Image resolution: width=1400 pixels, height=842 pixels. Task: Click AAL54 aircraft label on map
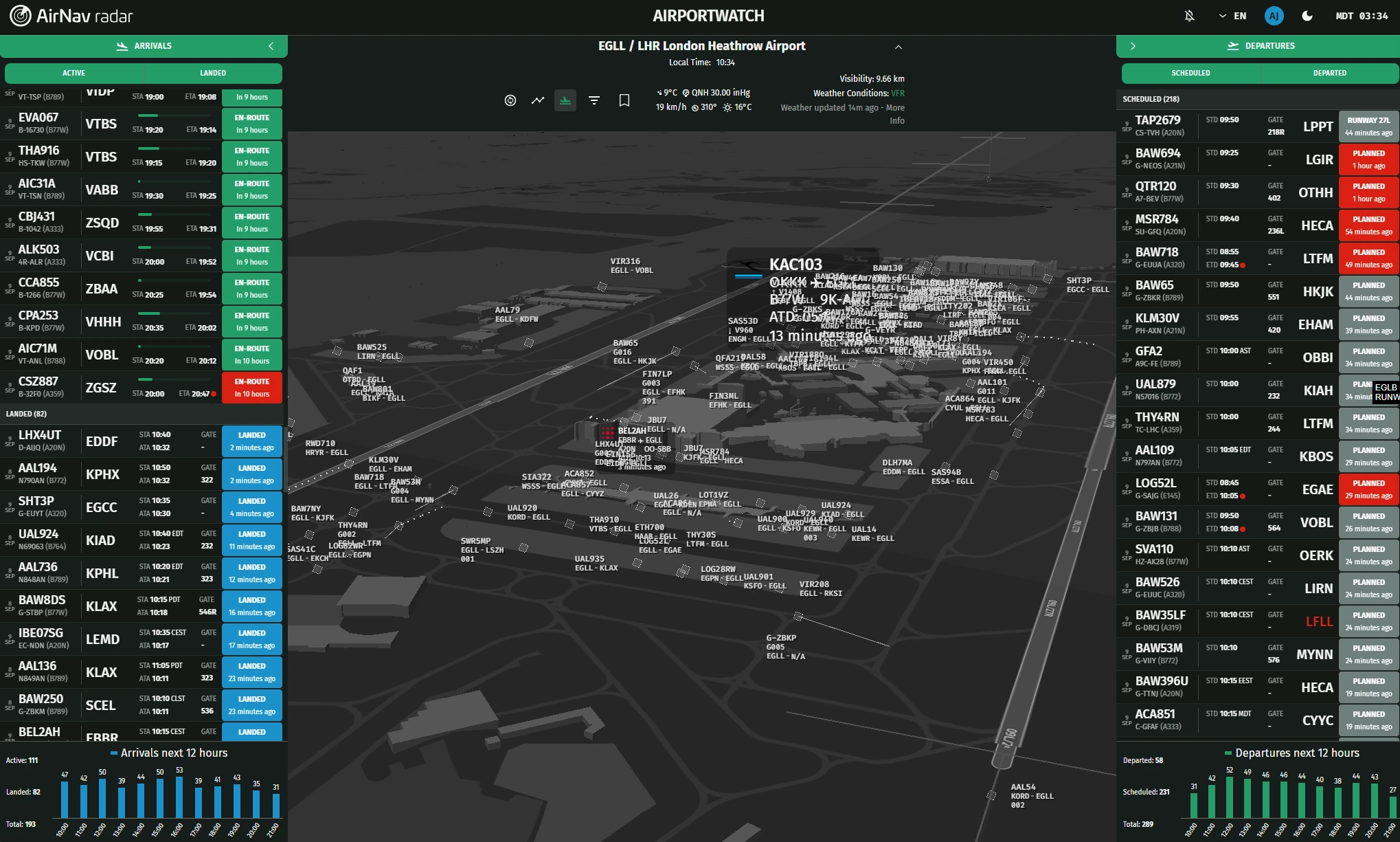pyautogui.click(x=1032, y=796)
